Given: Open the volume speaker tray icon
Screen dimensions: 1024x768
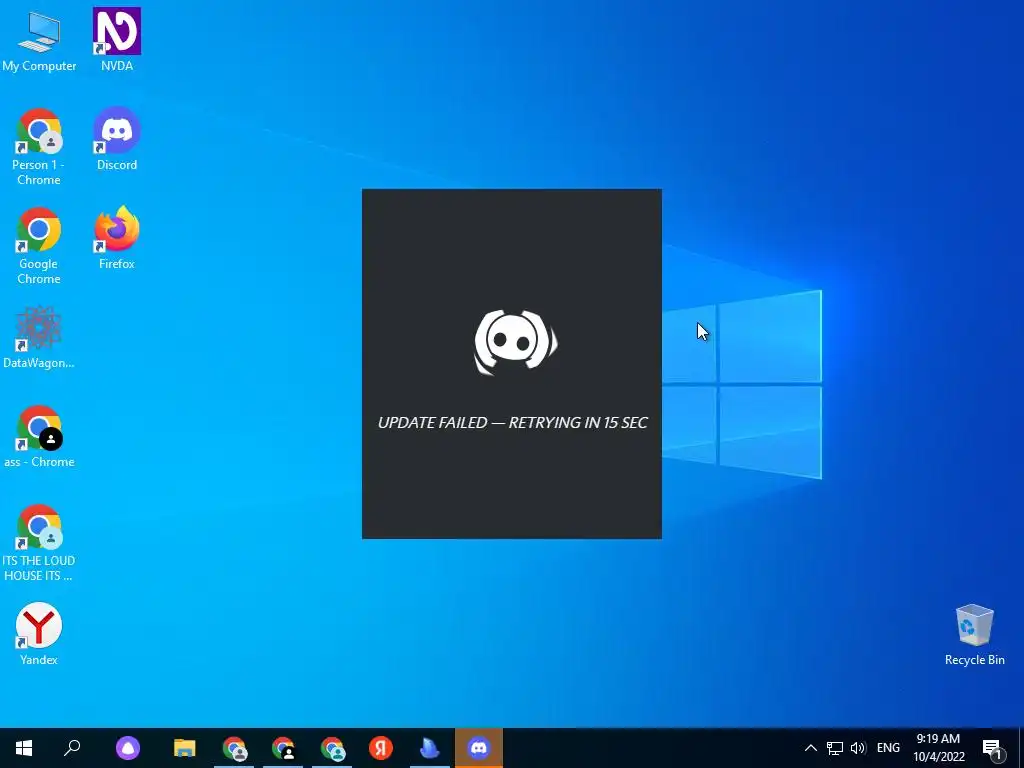Looking at the screenshot, I should [858, 748].
